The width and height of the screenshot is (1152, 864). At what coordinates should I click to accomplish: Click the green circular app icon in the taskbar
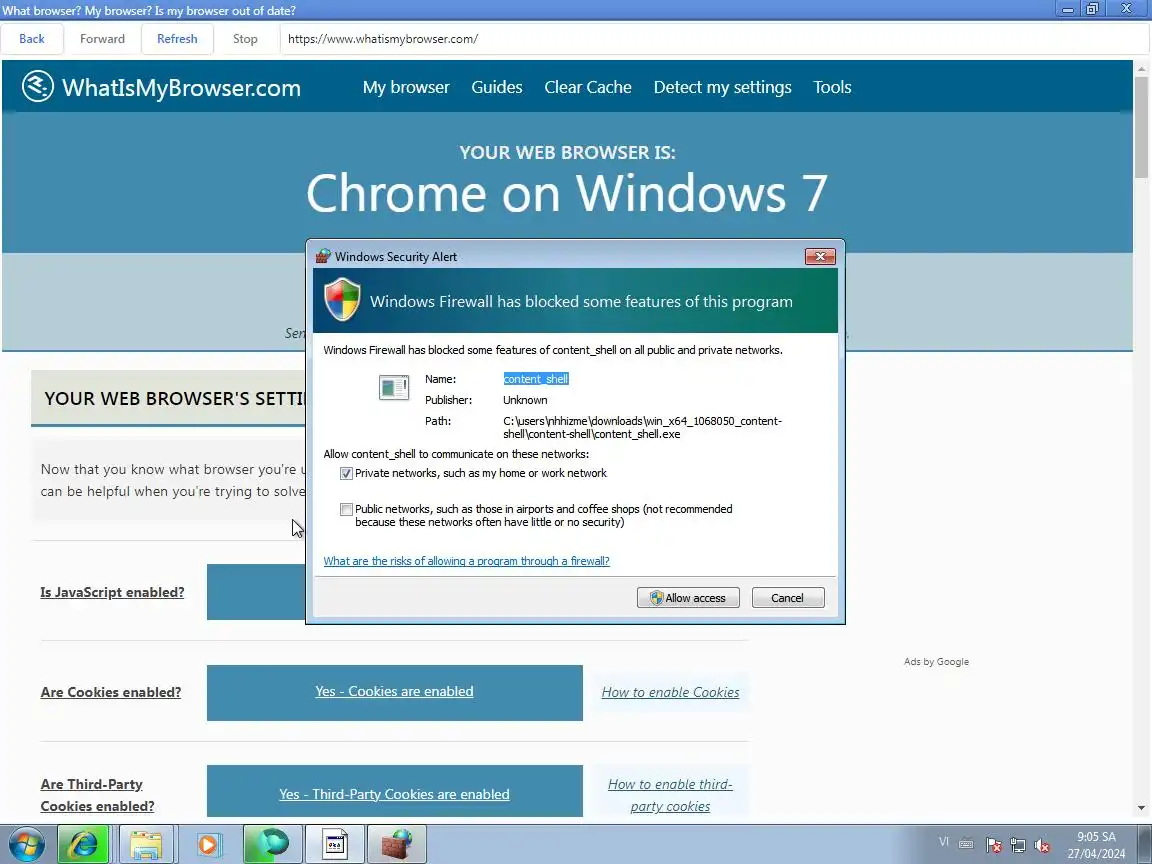pyautogui.click(x=272, y=844)
